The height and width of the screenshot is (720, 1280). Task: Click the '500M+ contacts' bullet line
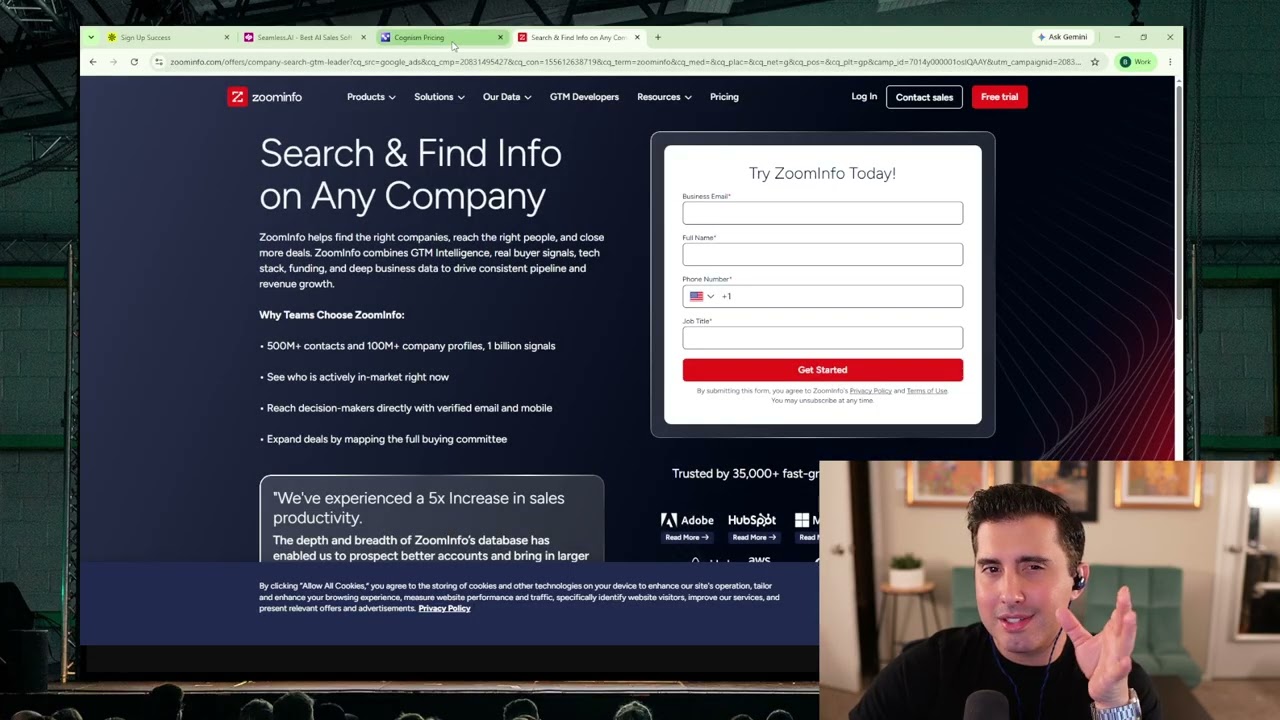pyautogui.click(x=407, y=346)
